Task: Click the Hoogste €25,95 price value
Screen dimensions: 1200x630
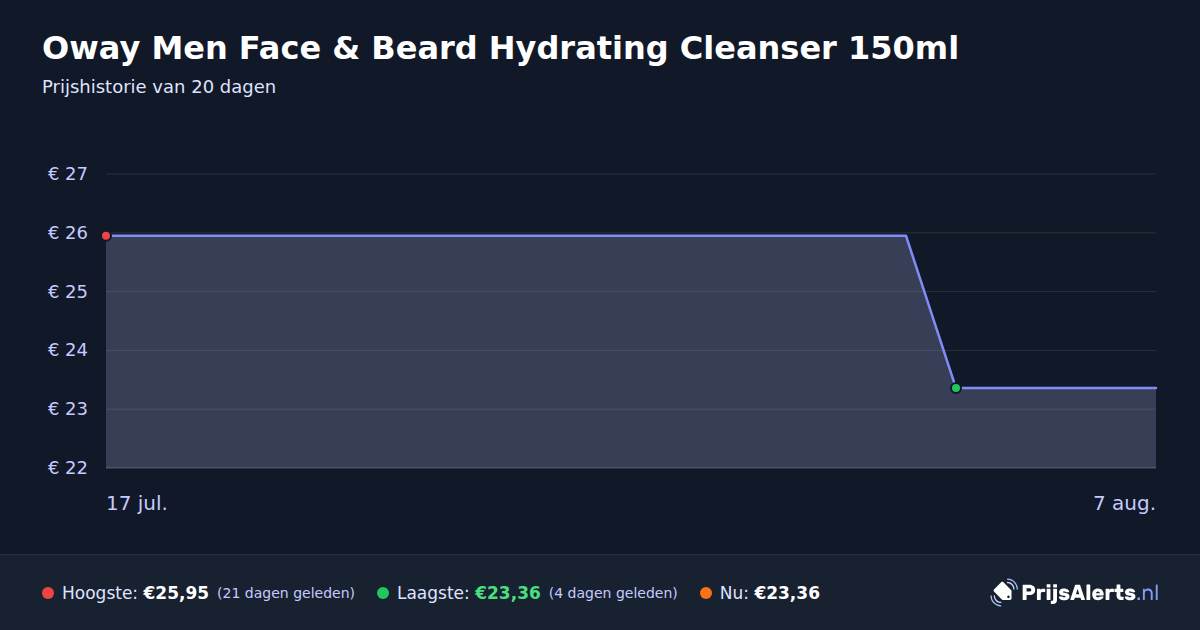Action: [x=176, y=593]
